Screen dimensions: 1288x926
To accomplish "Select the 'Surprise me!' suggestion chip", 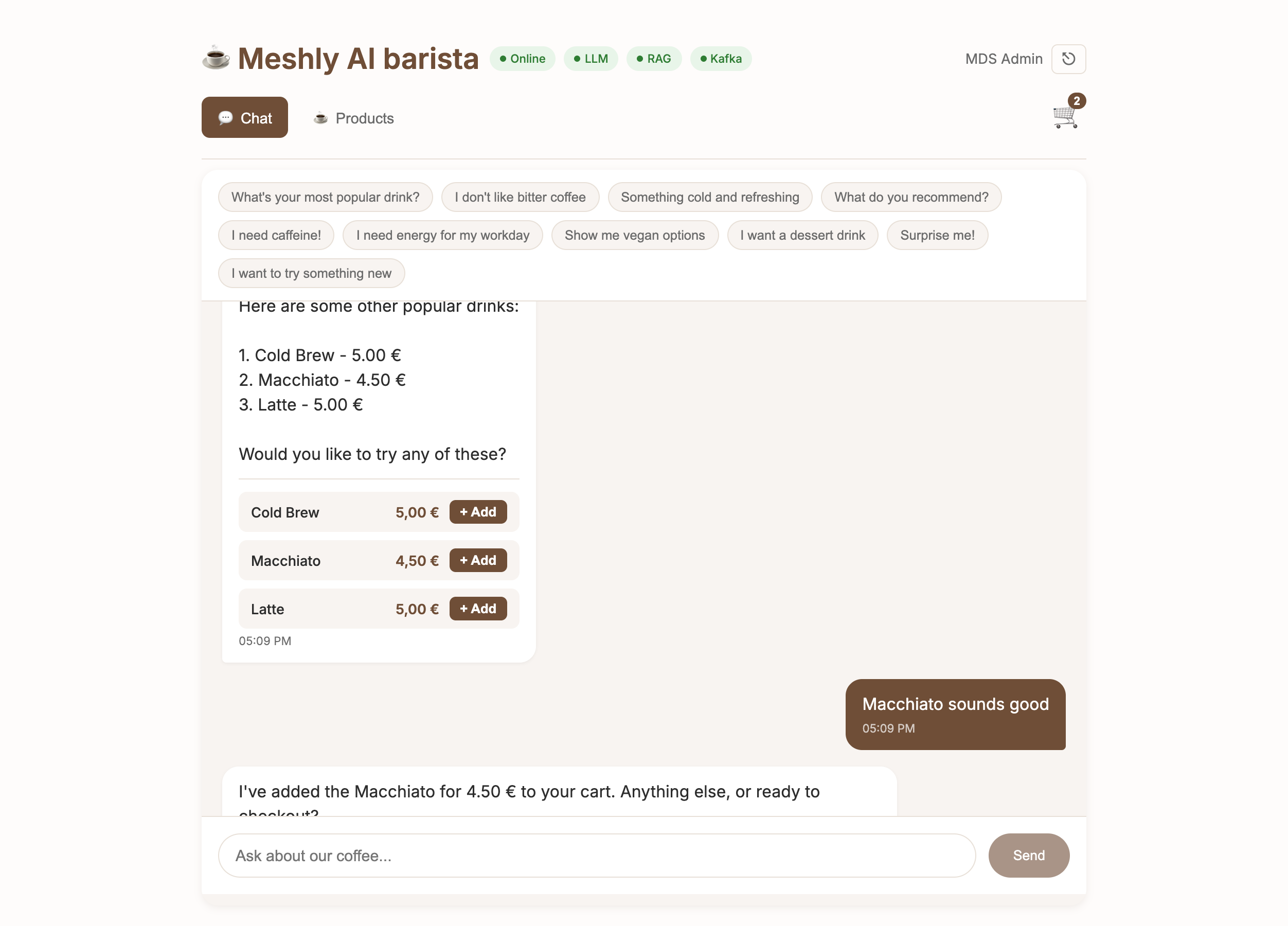I will tap(937, 235).
